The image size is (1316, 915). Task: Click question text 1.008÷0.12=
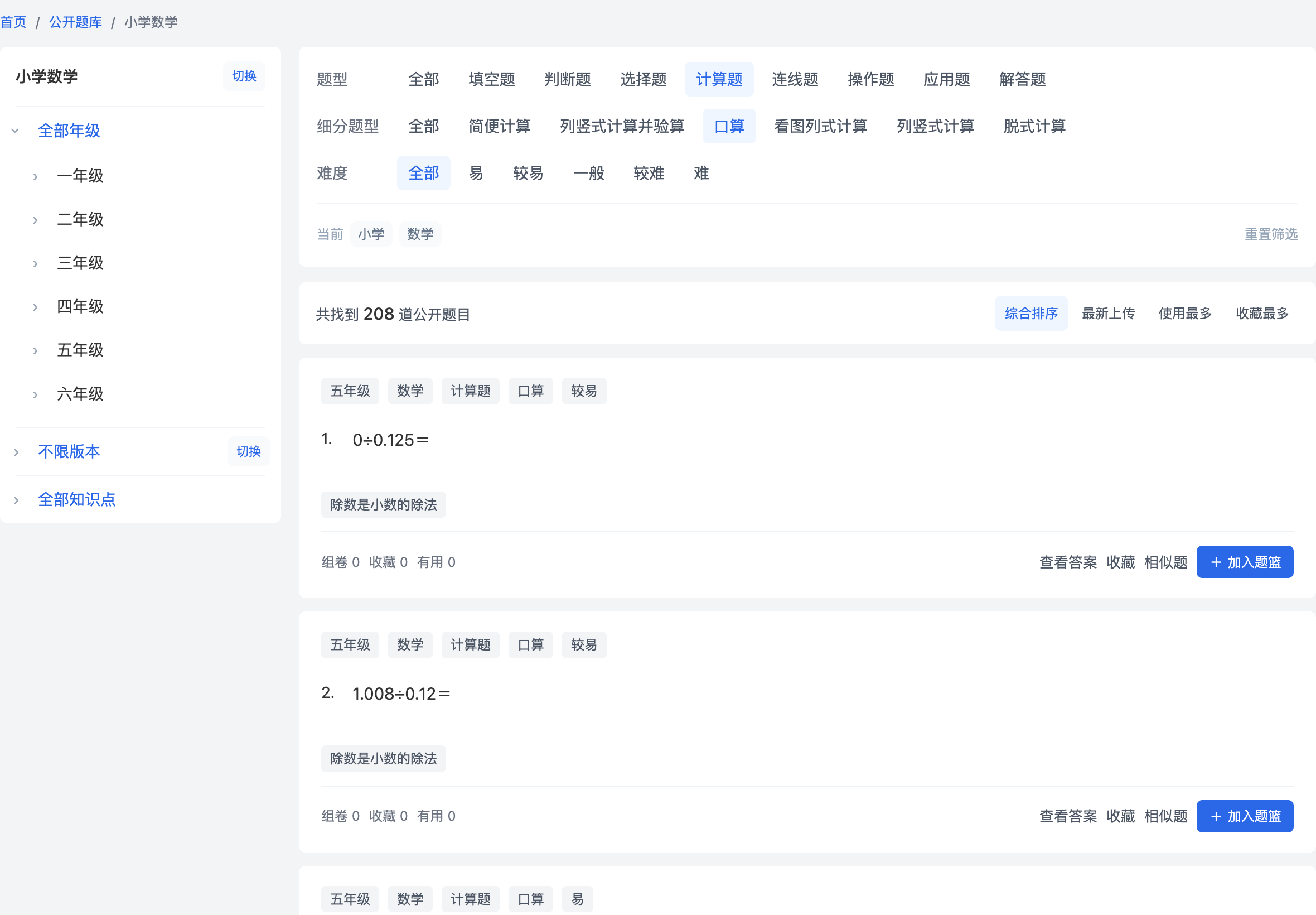coord(401,694)
